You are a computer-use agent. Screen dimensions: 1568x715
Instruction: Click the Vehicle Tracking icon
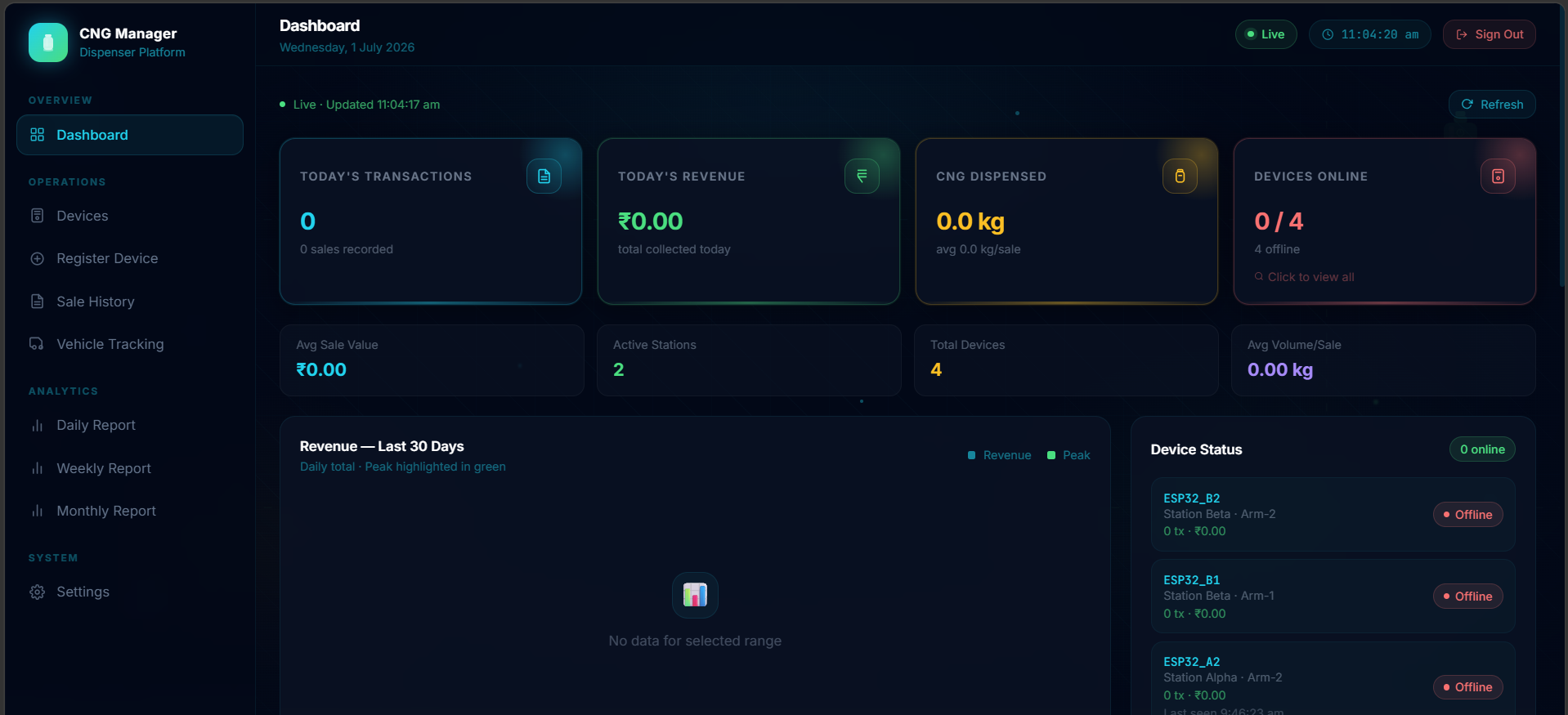(x=38, y=344)
